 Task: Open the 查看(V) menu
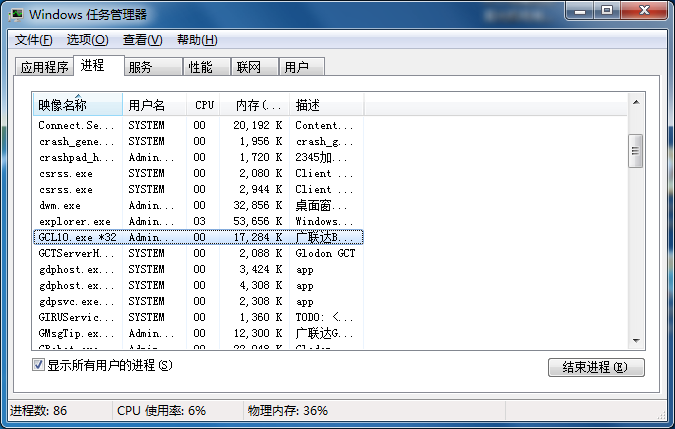(142, 40)
